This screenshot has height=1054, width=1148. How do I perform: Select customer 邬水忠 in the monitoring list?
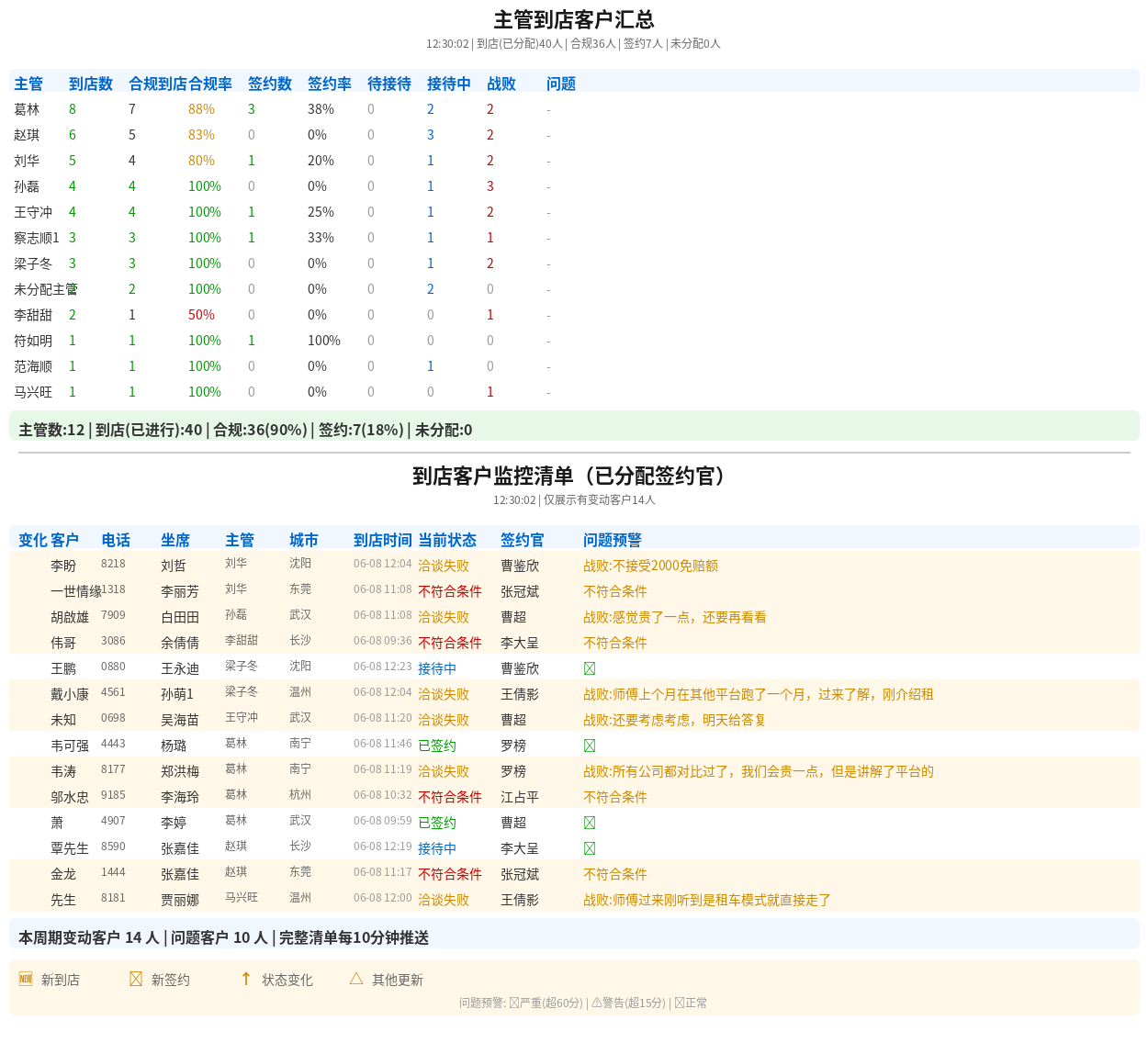pos(70,798)
